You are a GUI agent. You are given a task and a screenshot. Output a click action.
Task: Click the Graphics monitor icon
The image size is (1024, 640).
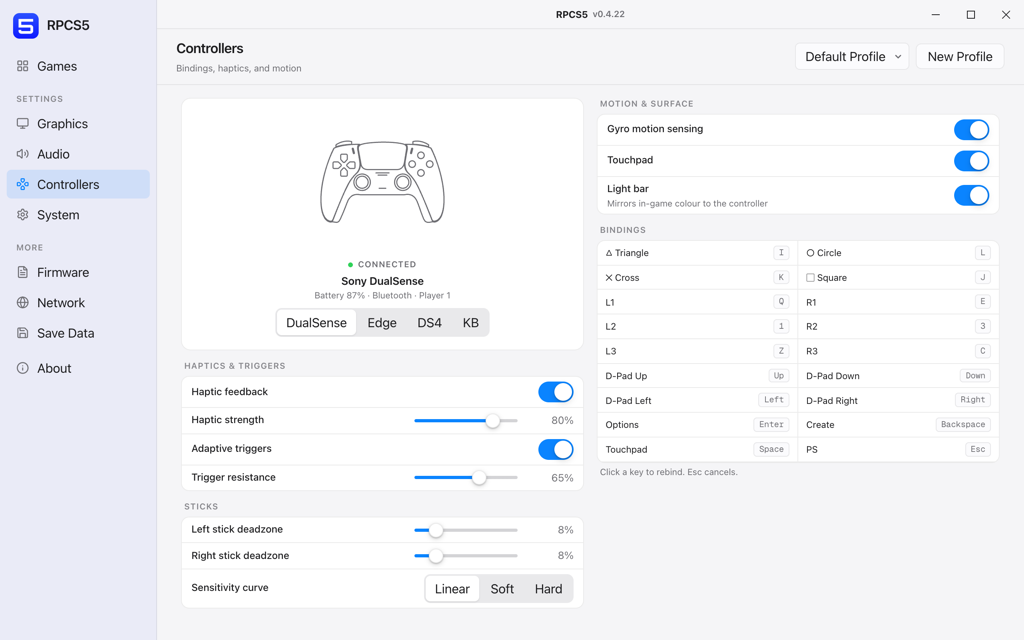23,123
